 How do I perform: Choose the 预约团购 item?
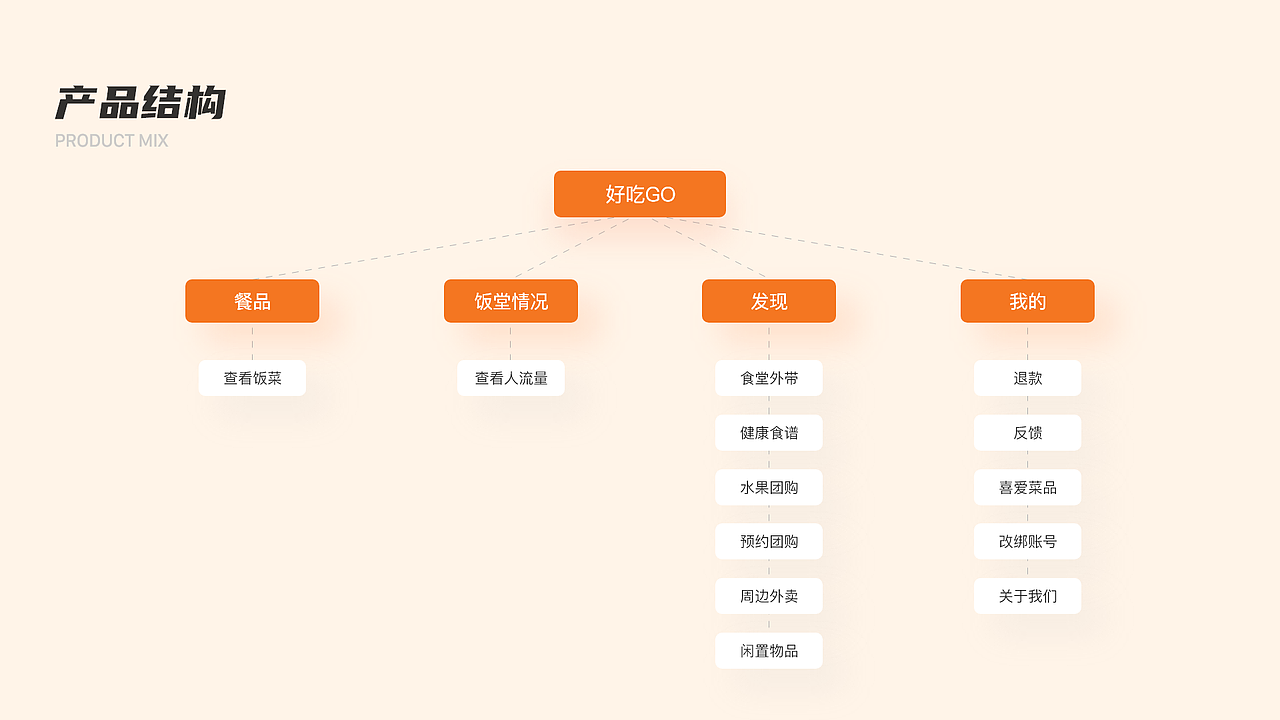click(x=769, y=541)
